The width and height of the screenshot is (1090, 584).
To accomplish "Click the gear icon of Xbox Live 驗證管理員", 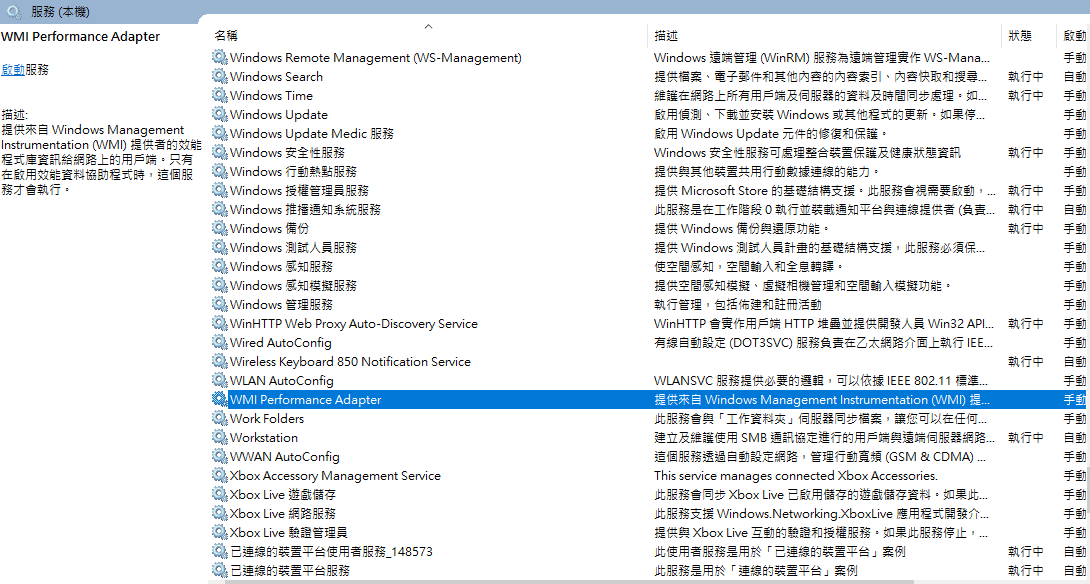I will tap(220, 533).
